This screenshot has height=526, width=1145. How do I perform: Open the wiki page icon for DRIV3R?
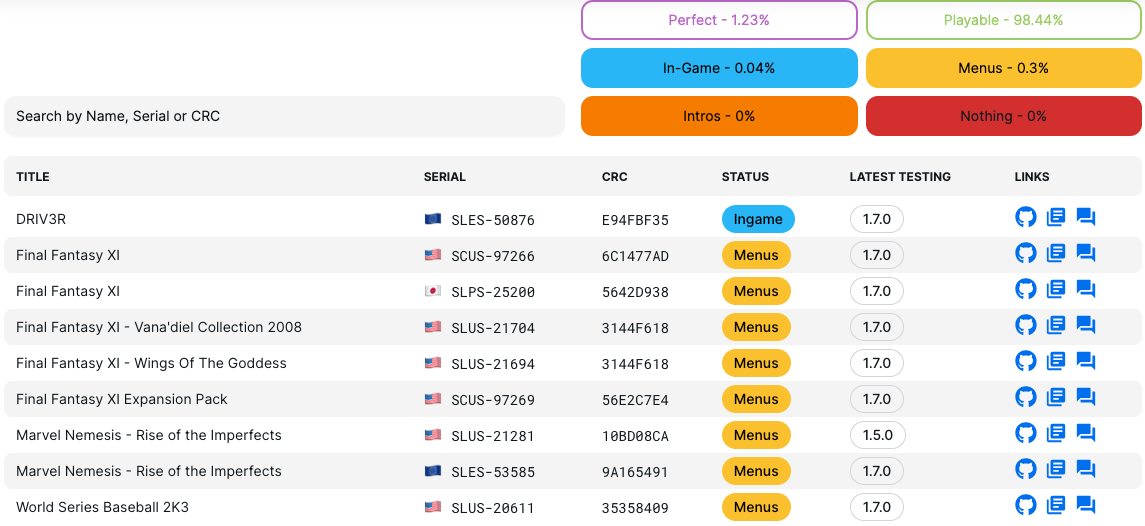click(1055, 218)
